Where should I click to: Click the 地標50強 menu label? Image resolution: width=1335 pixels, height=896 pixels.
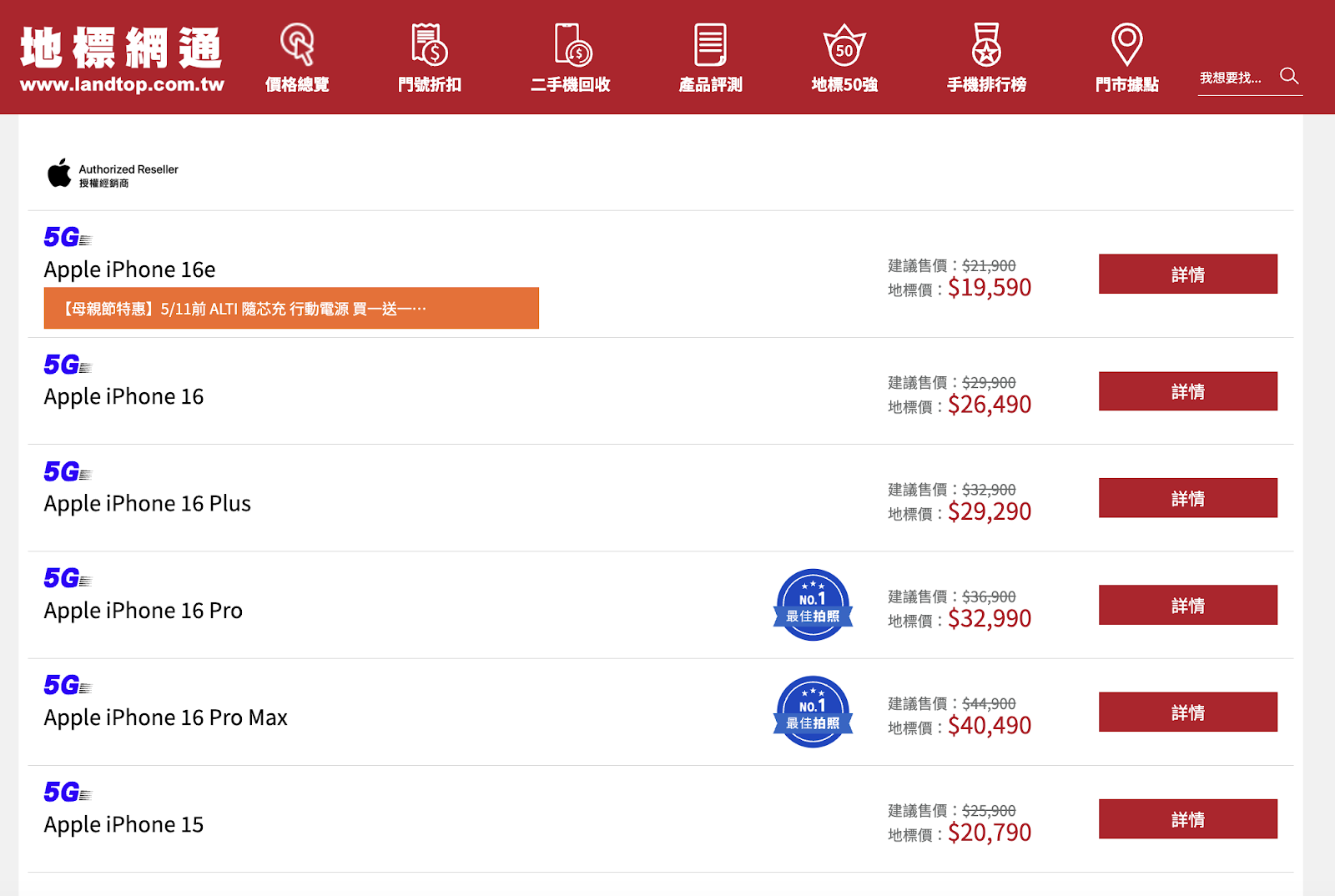pos(844,84)
